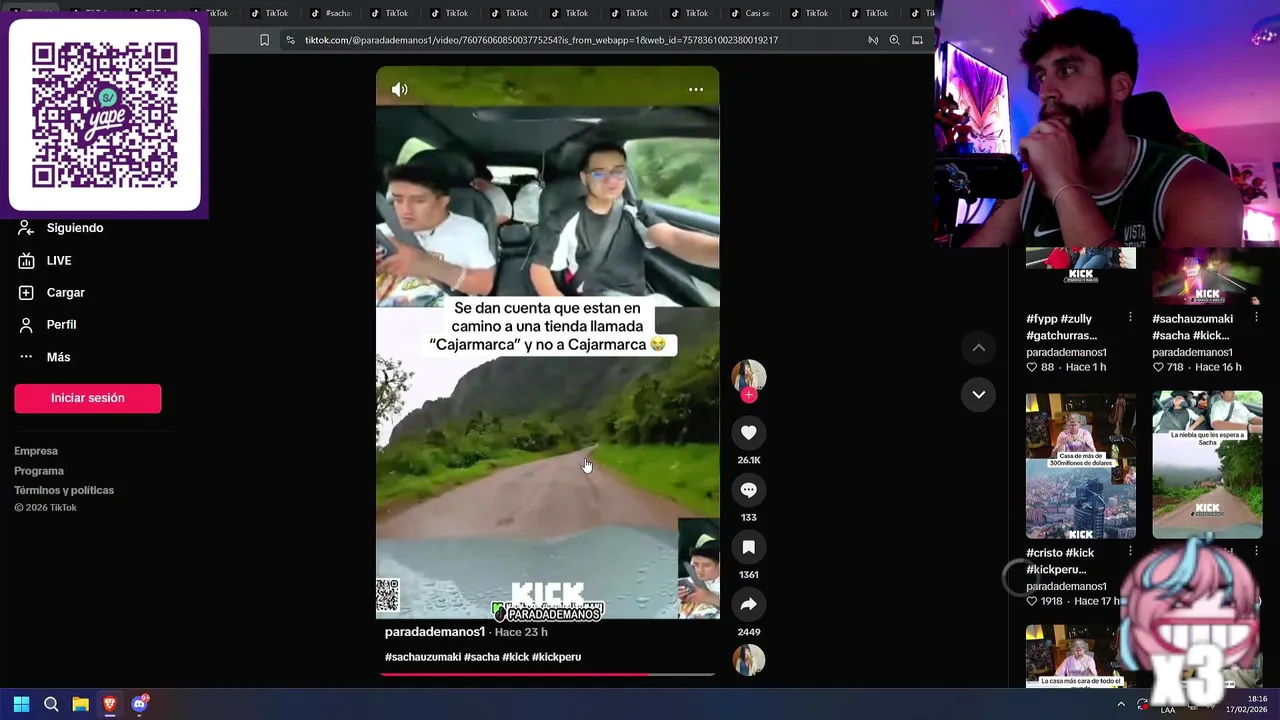
Task: Expand the Programa footer section
Action: tap(39, 471)
